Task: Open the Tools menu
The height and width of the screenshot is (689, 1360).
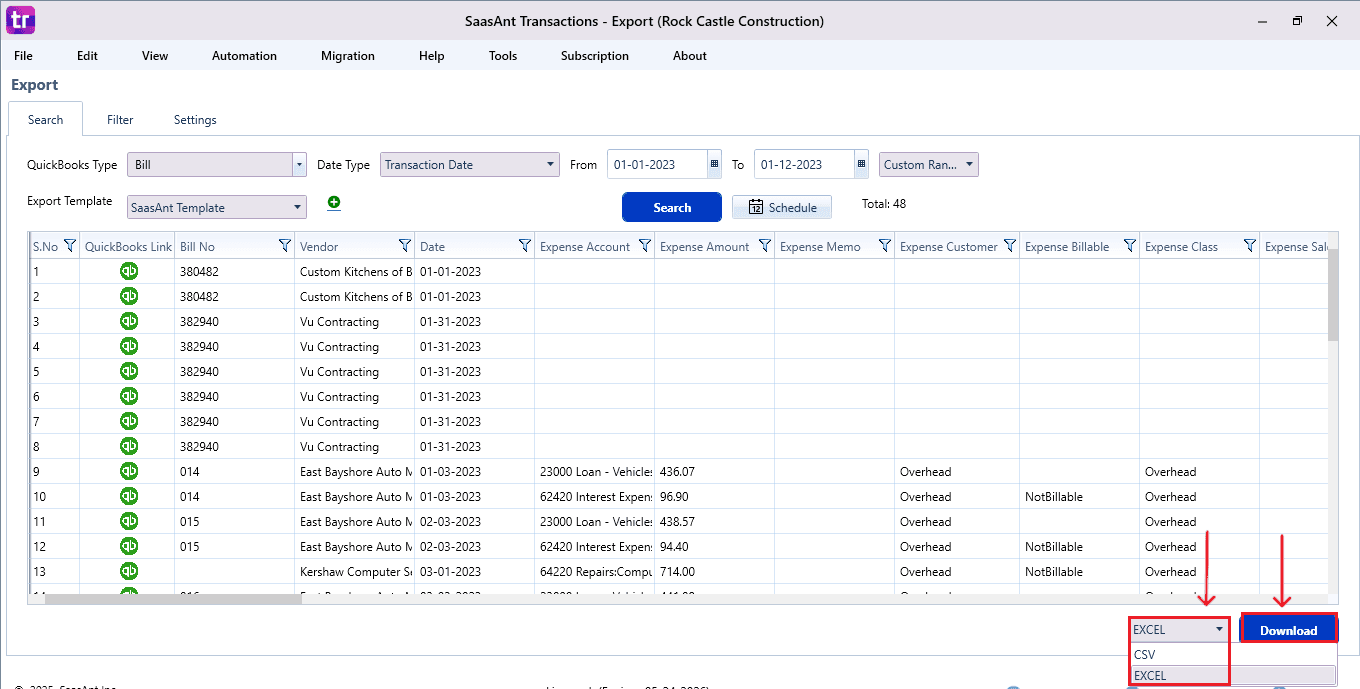Action: (x=503, y=56)
